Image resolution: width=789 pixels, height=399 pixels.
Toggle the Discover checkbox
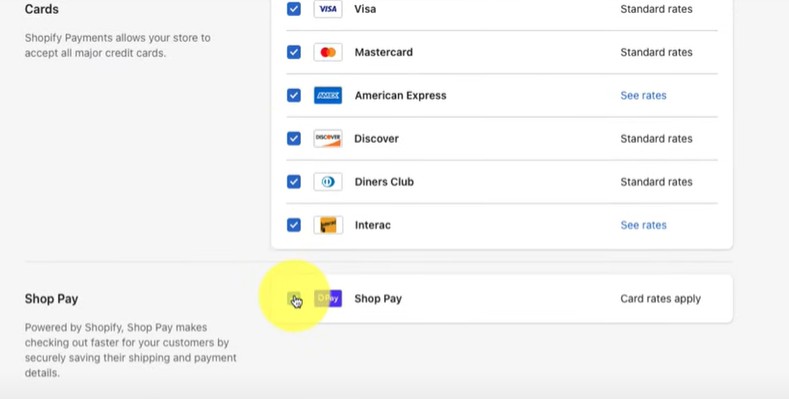tap(294, 139)
